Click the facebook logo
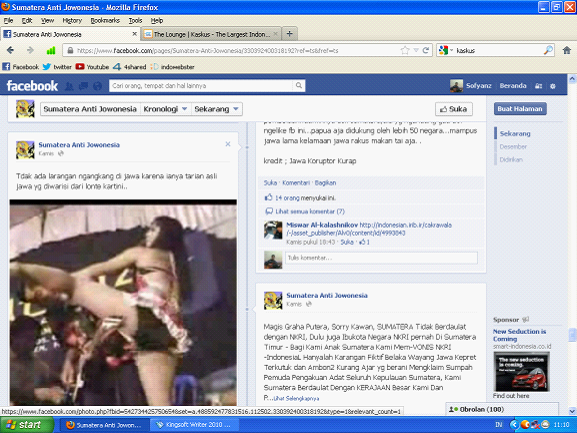The height and width of the screenshot is (433, 577). (32, 86)
